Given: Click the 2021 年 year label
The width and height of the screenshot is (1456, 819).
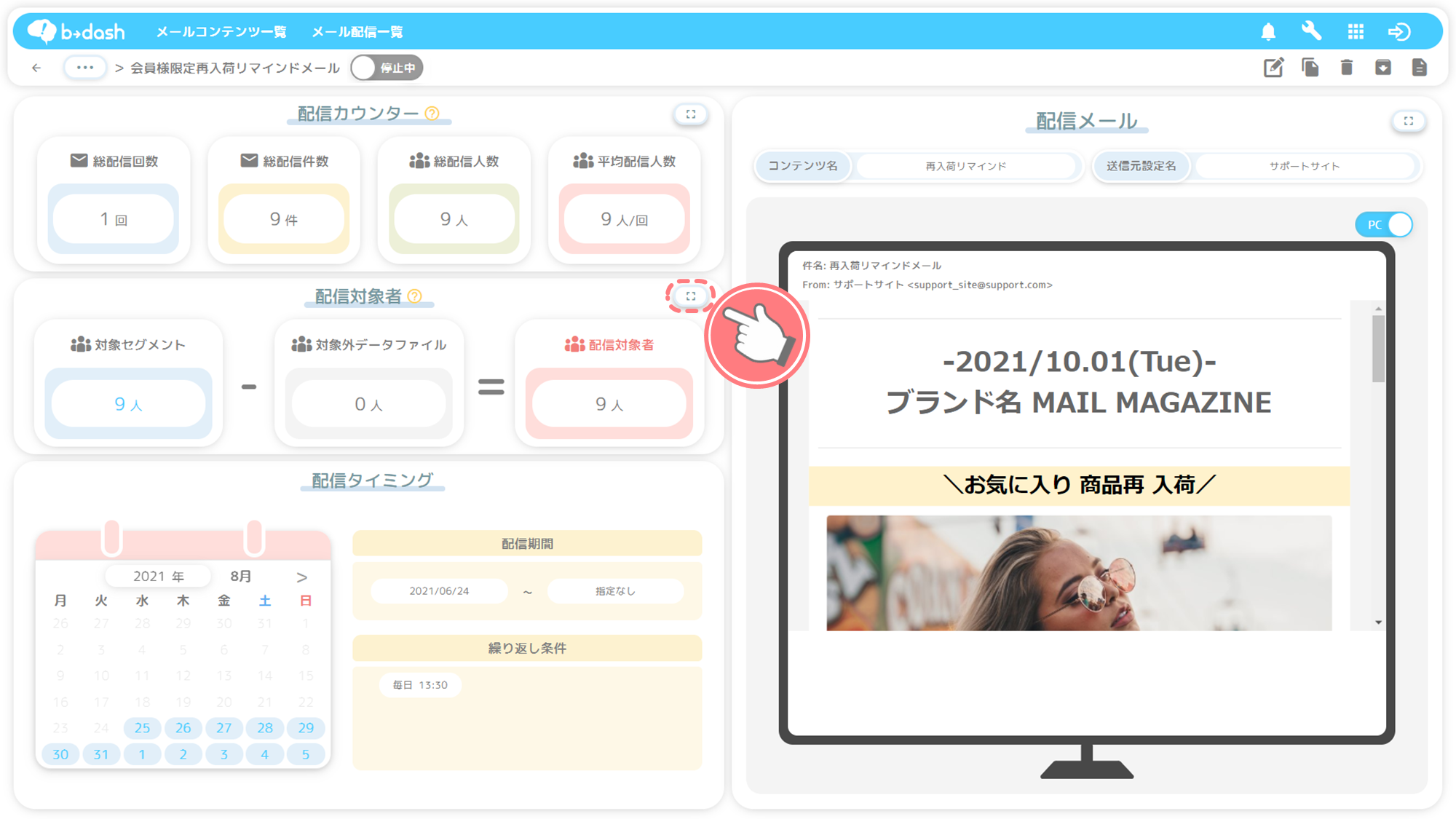Looking at the screenshot, I should coord(158,577).
